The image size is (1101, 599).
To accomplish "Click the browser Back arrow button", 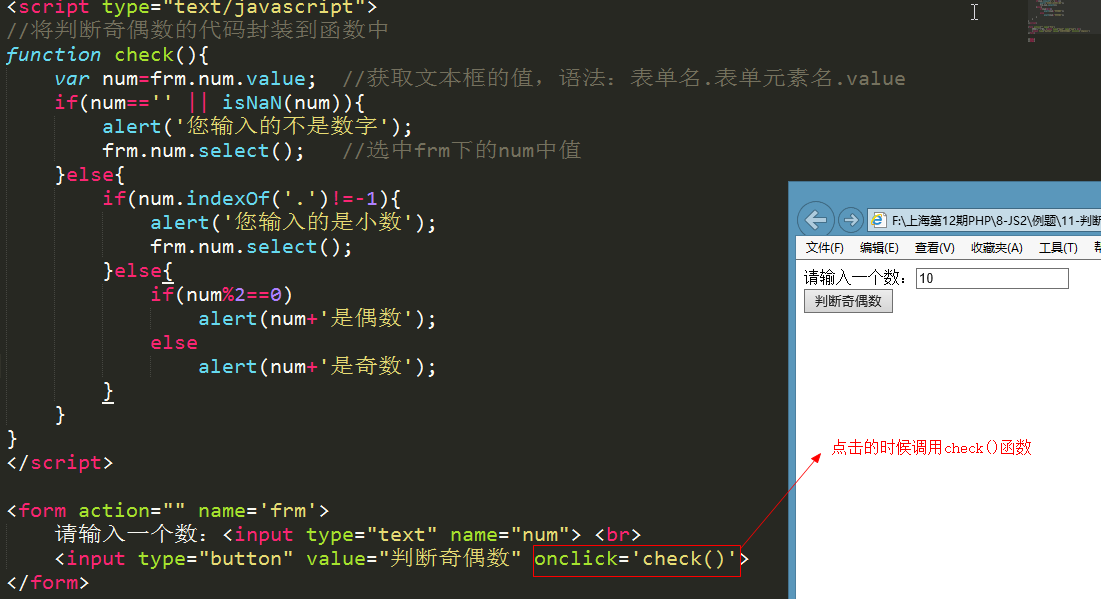I will click(x=816, y=220).
